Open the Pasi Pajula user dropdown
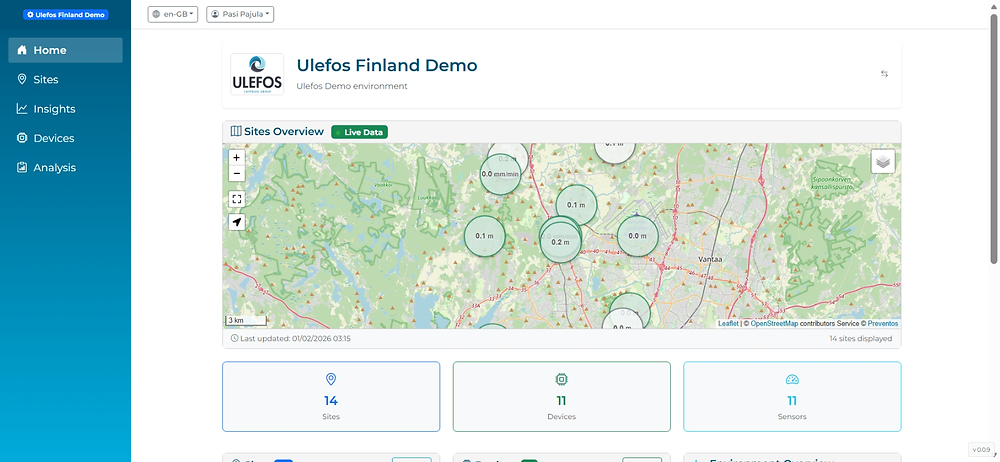Image resolution: width=1000 pixels, height=462 pixels. pos(240,14)
